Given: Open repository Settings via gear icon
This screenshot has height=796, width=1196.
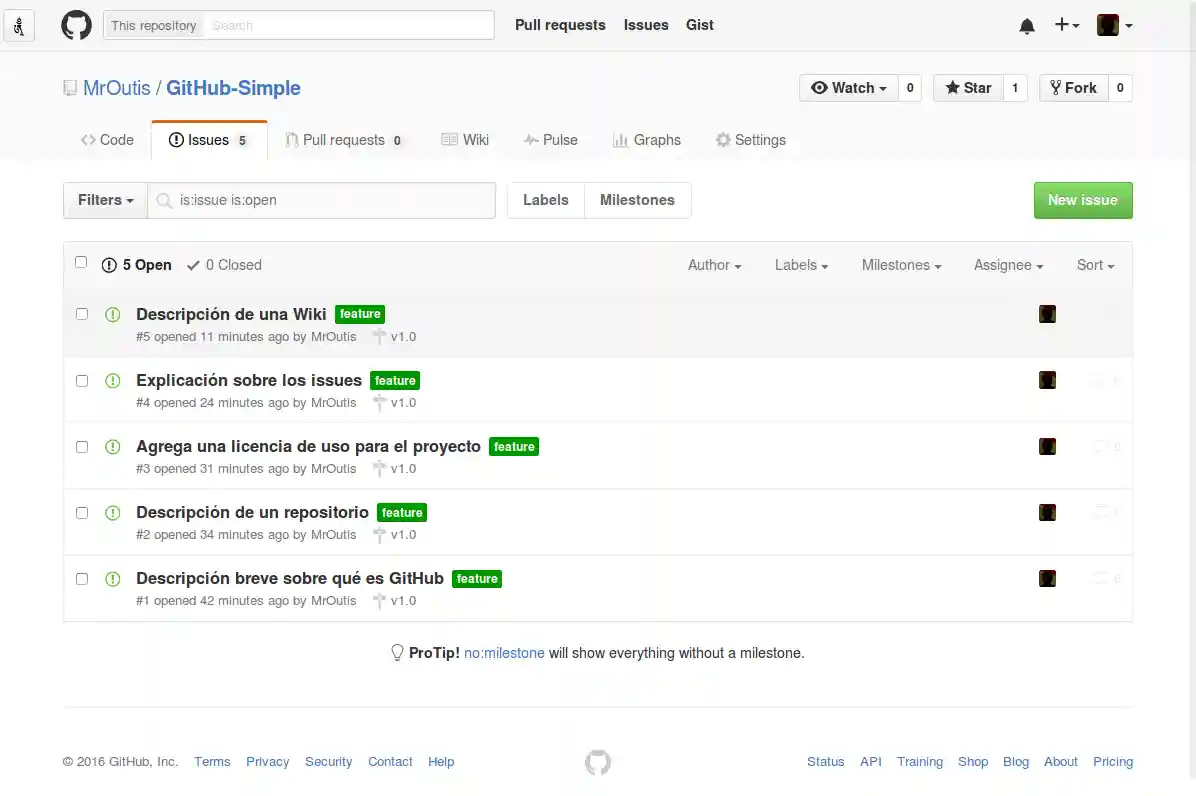Looking at the screenshot, I should click(723, 140).
